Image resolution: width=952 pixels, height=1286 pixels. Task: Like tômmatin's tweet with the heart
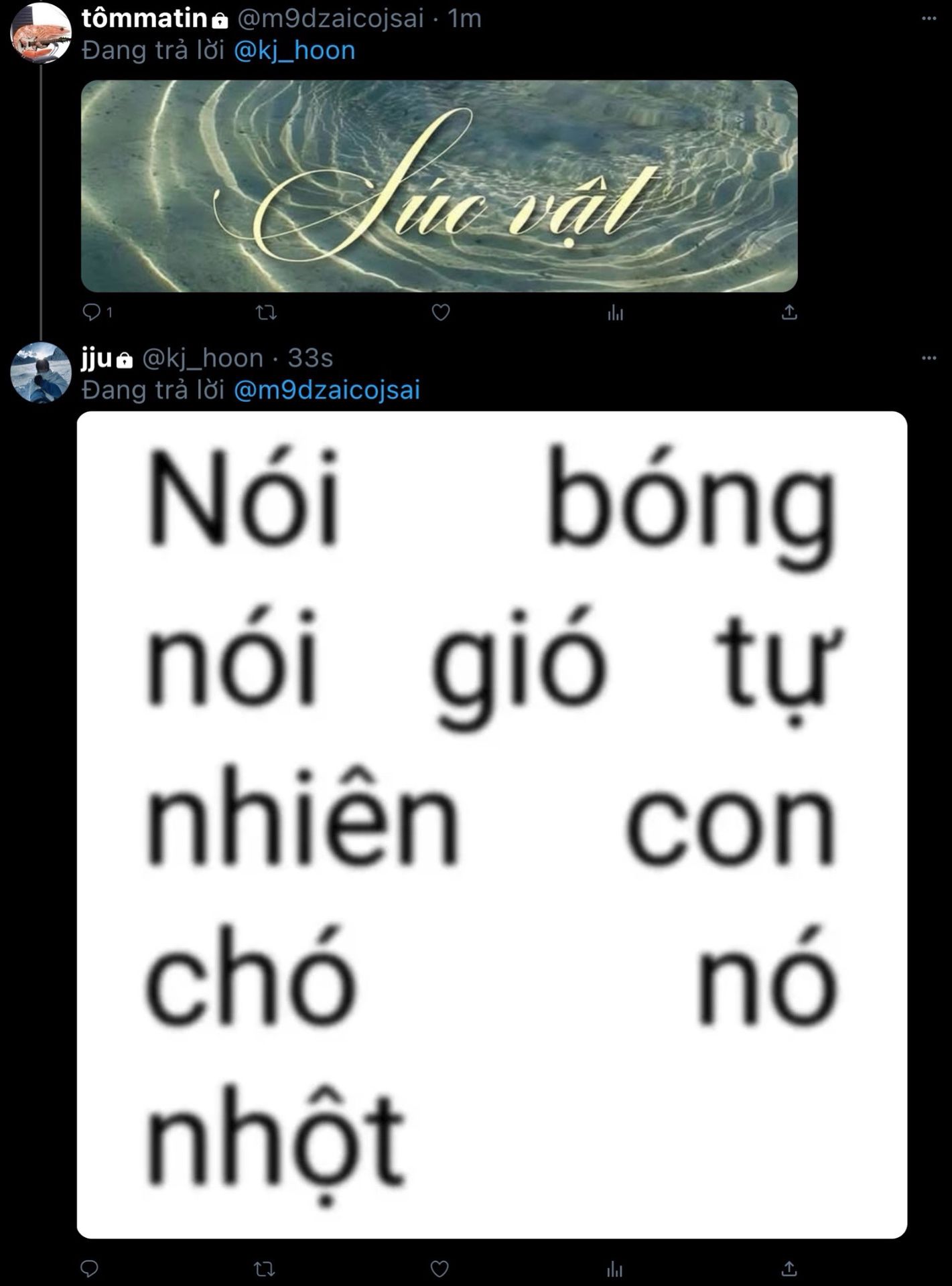[440, 312]
